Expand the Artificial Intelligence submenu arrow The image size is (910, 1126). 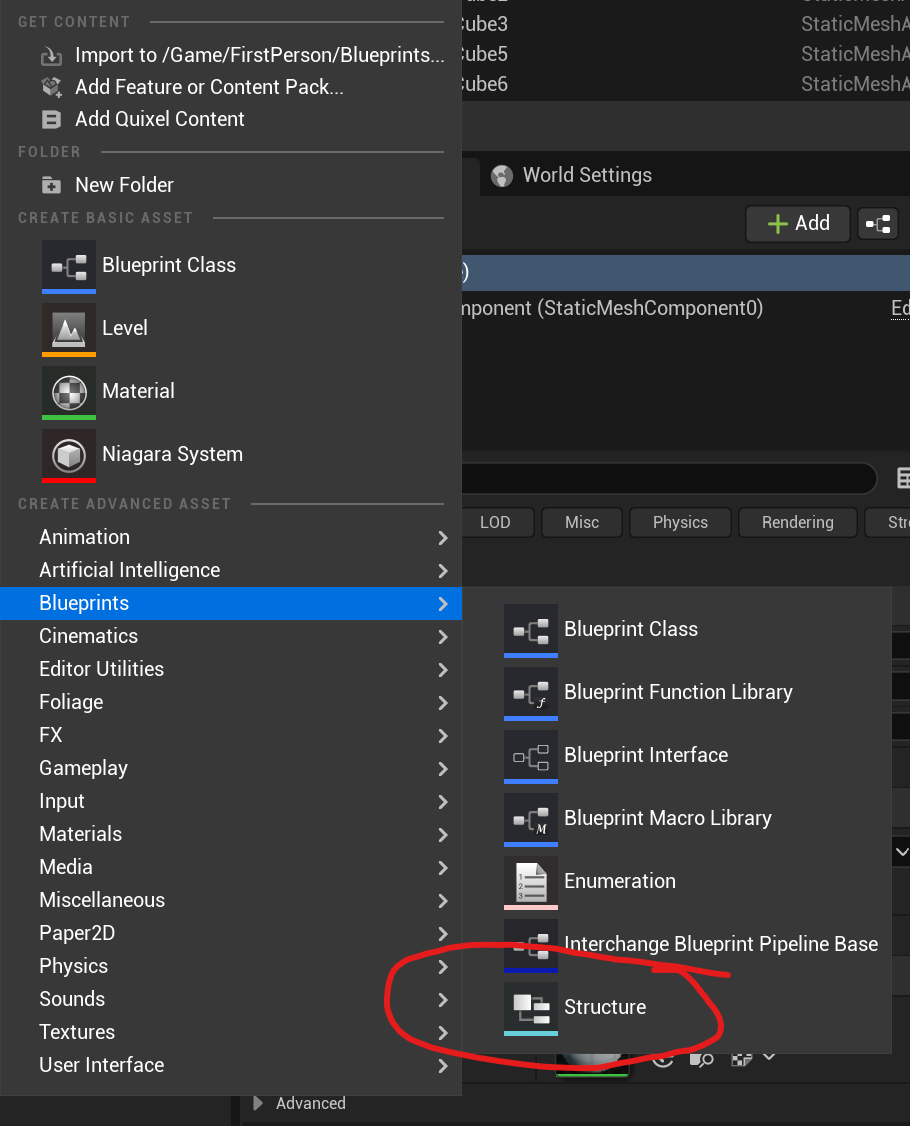coord(442,571)
